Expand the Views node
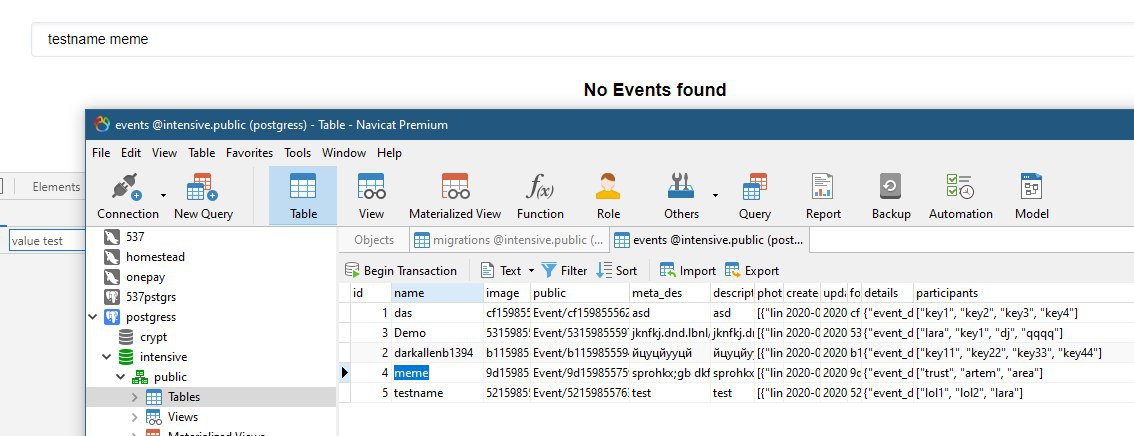1134x436 pixels. (134, 416)
